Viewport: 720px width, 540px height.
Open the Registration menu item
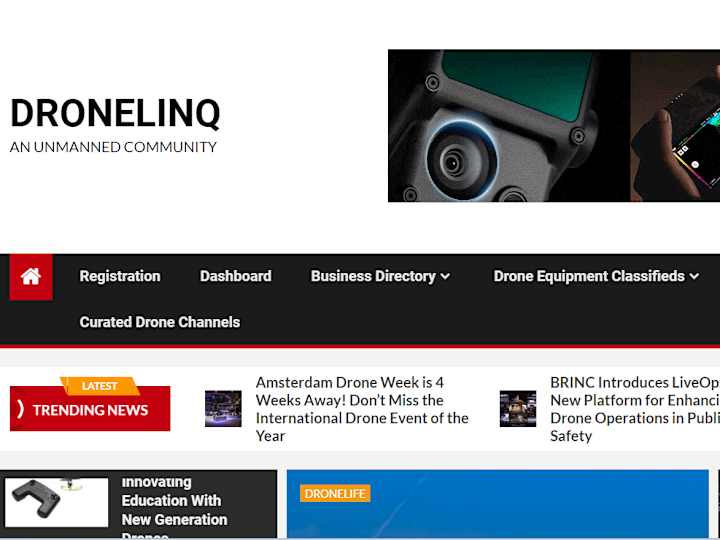coord(120,276)
